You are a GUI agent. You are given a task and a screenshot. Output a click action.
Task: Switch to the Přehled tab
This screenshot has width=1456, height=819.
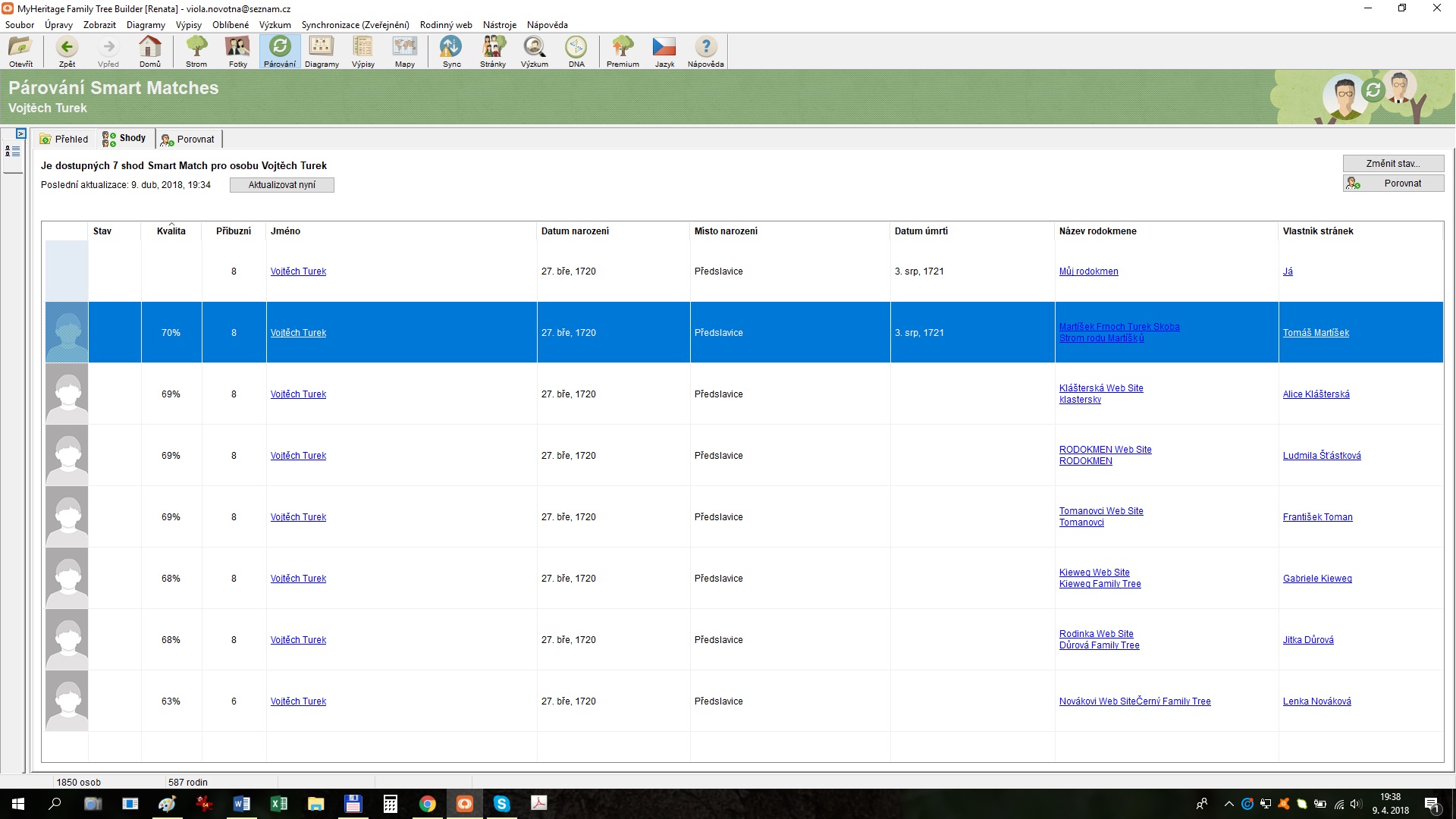tap(64, 139)
